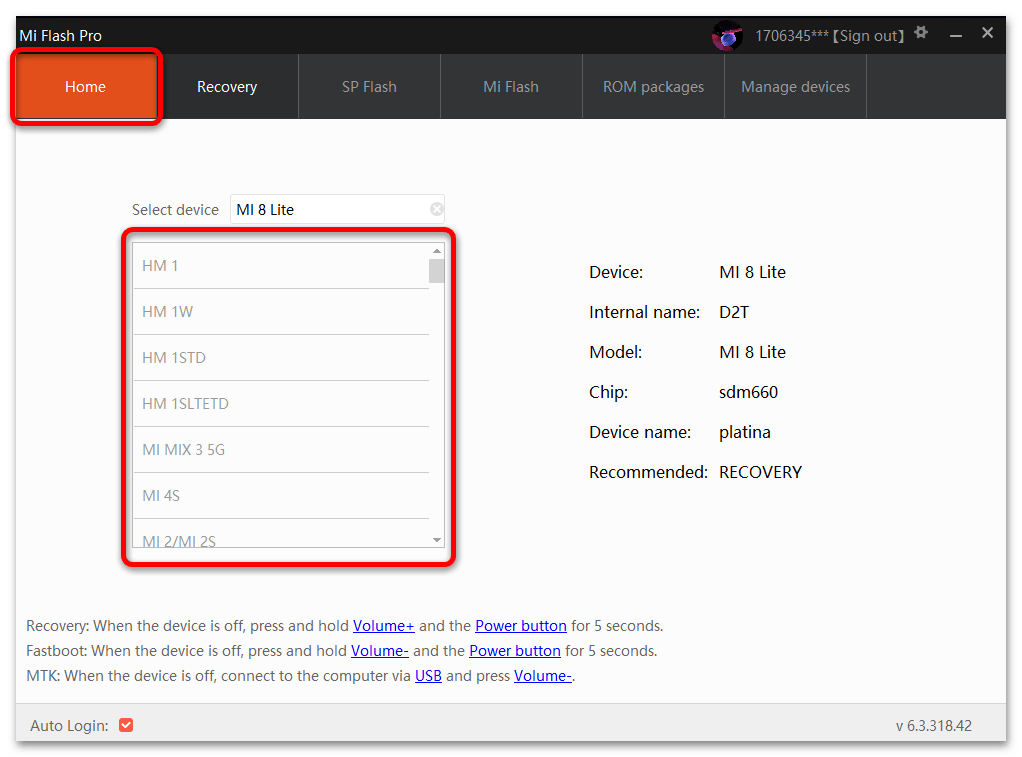
Task: Toggle the Auto Login checkbox
Action: tap(126, 725)
